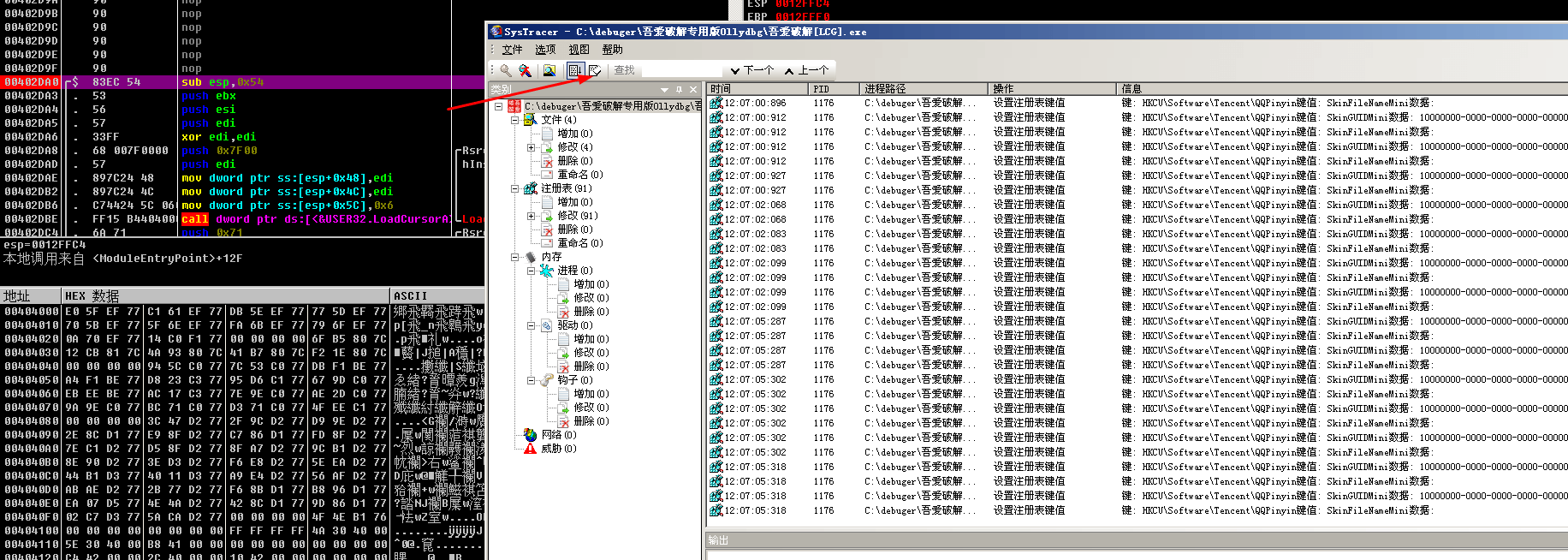Select the 驱动 (0) driver icon

[547, 325]
